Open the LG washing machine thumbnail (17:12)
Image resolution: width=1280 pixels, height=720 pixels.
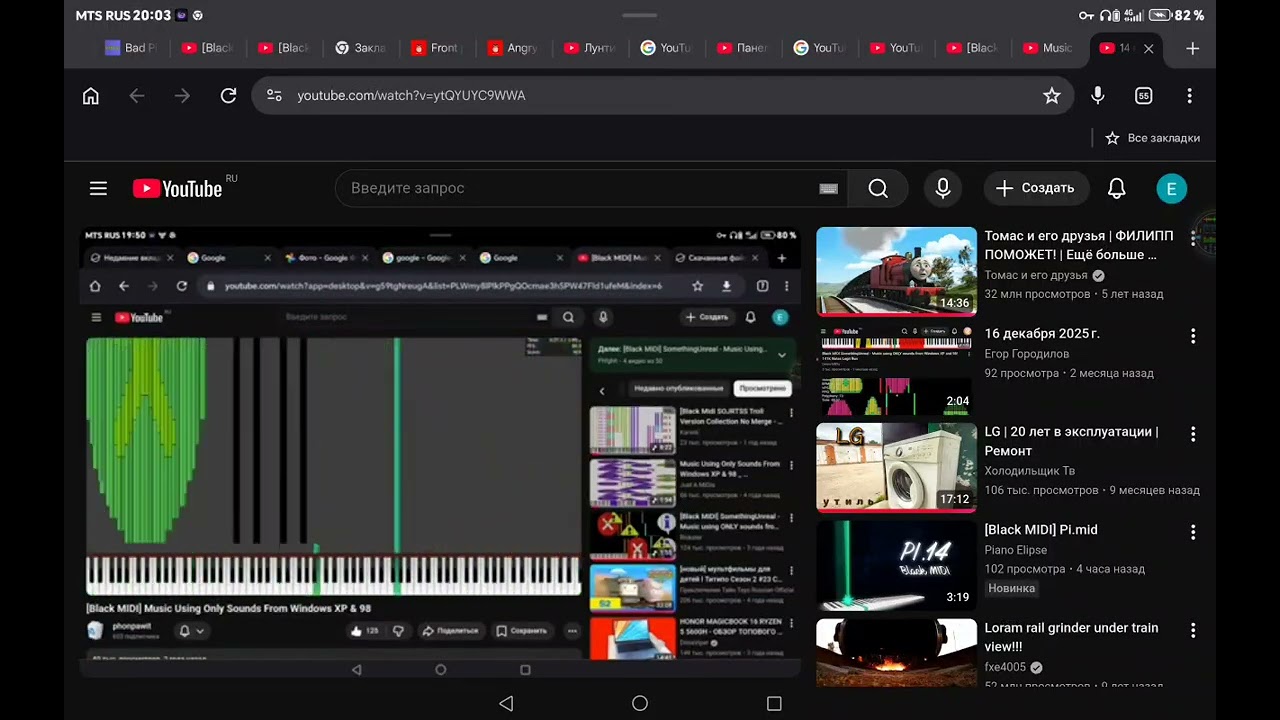(896, 468)
